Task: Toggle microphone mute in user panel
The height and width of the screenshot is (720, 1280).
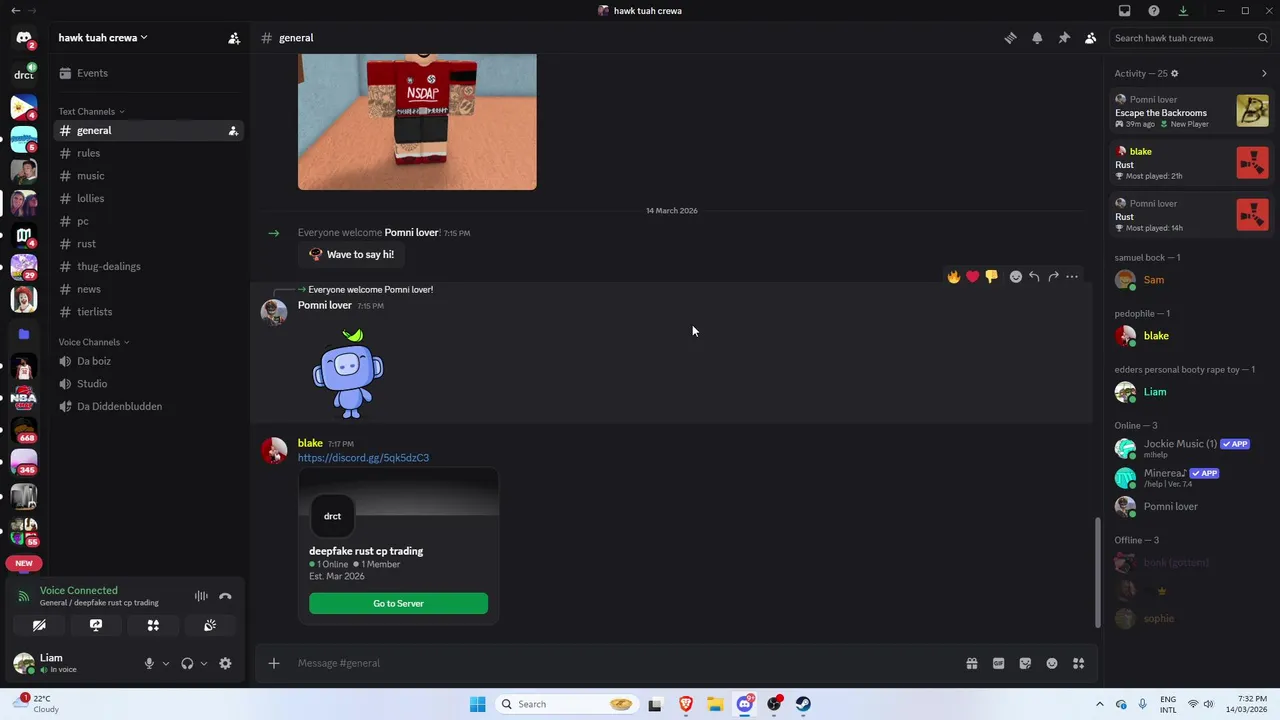Action: click(149, 663)
